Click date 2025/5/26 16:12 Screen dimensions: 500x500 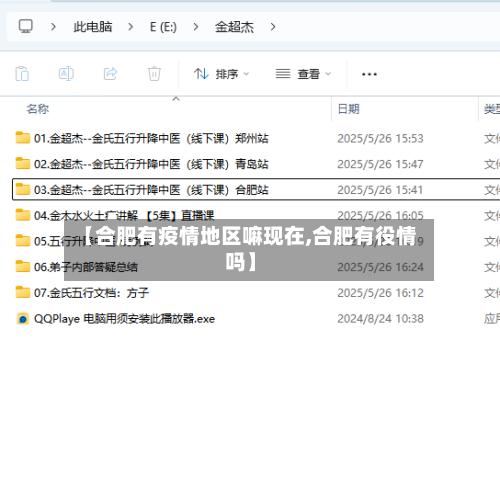[x=380, y=293]
